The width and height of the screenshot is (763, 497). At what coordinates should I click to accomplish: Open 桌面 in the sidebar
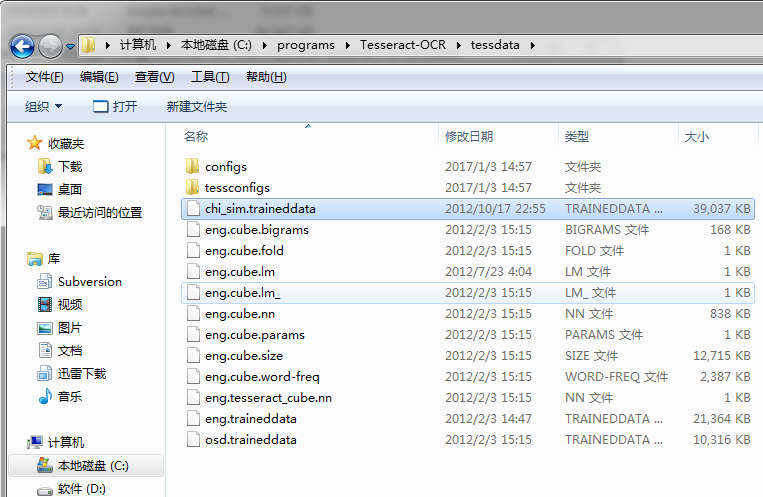coord(70,189)
